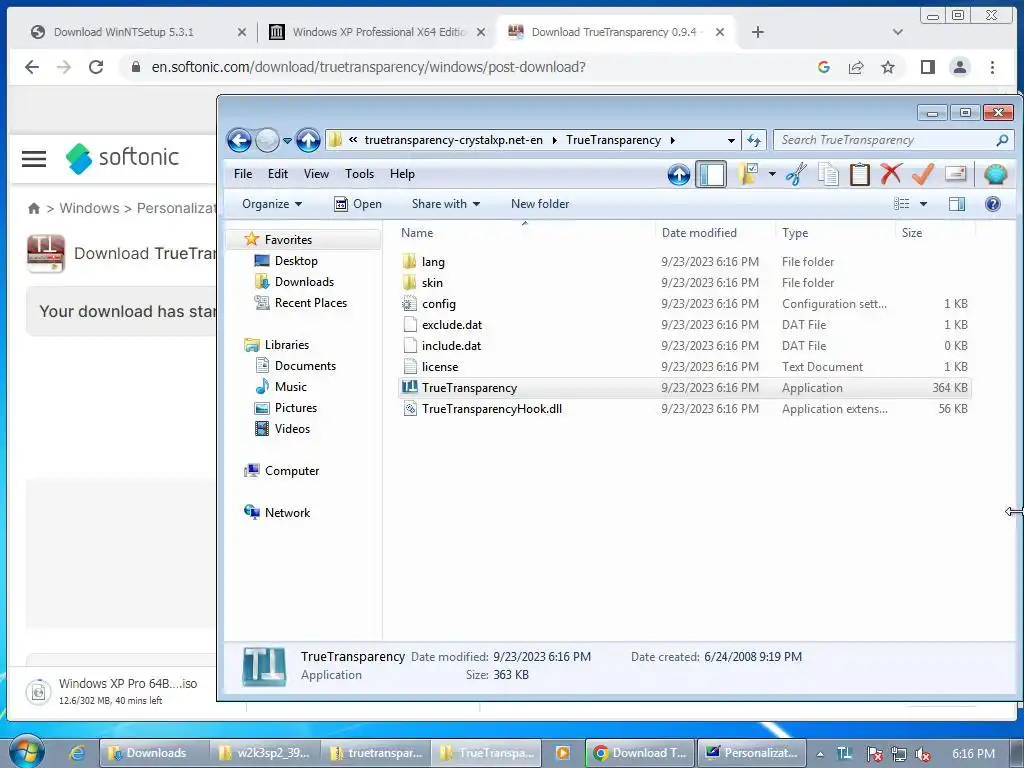Select the skin folder
The image size is (1024, 768).
click(x=432, y=283)
